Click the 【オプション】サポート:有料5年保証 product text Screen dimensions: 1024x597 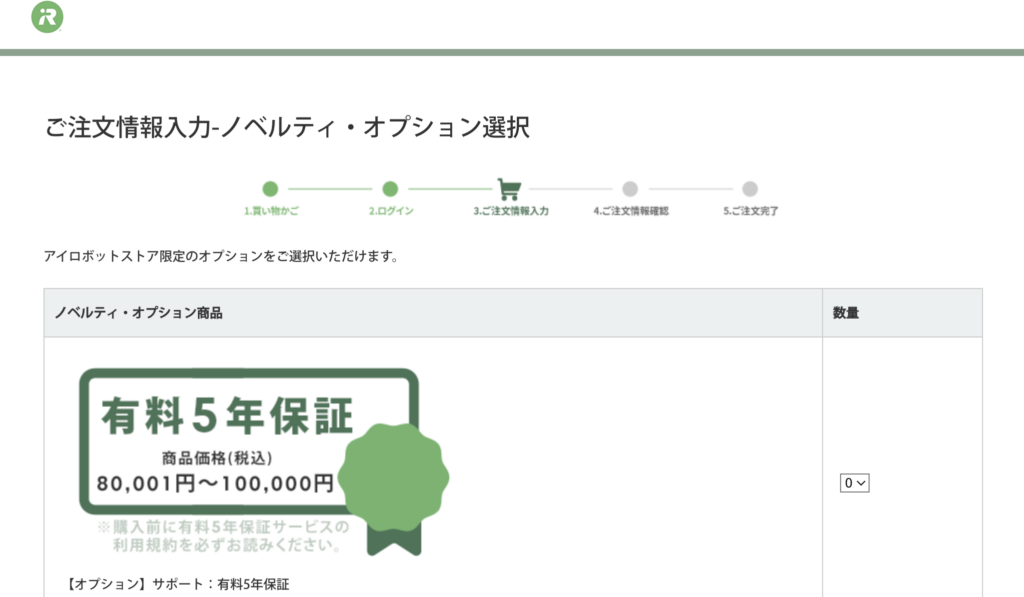(x=177, y=584)
